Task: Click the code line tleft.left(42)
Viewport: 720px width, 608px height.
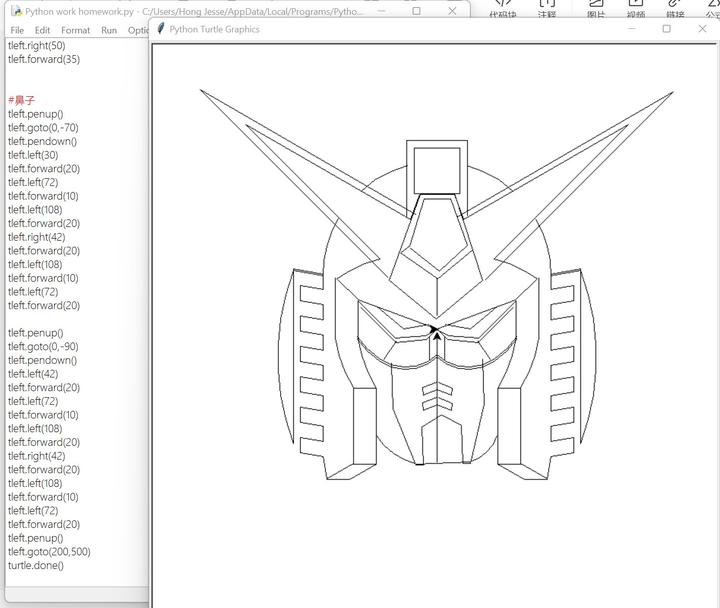Action: [33, 374]
